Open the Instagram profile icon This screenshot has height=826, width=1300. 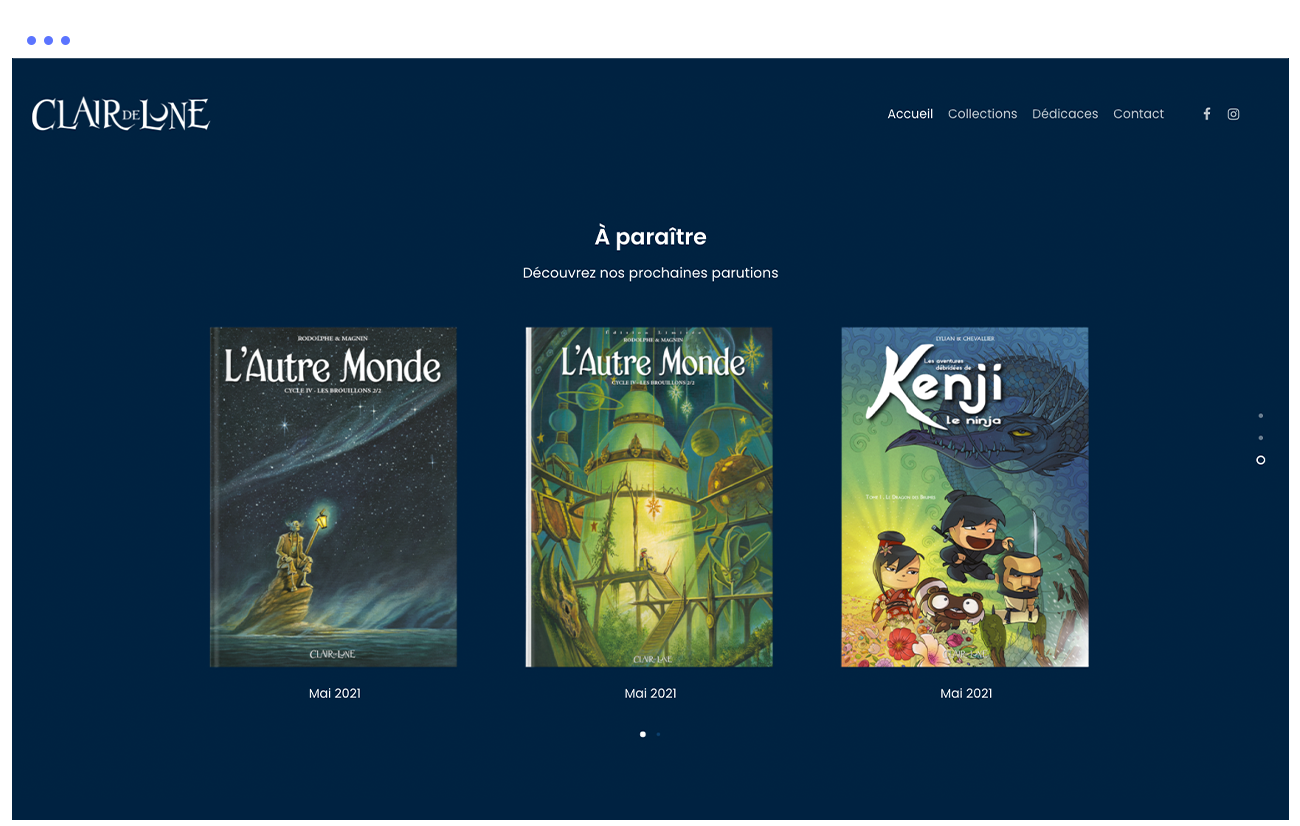(x=1234, y=114)
